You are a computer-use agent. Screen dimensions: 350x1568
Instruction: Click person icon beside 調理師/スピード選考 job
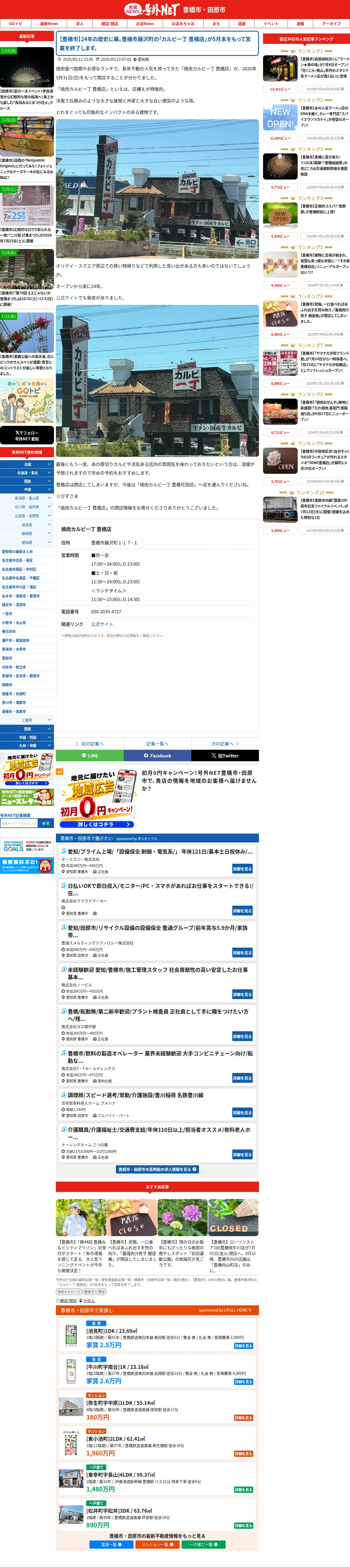coord(64,1095)
